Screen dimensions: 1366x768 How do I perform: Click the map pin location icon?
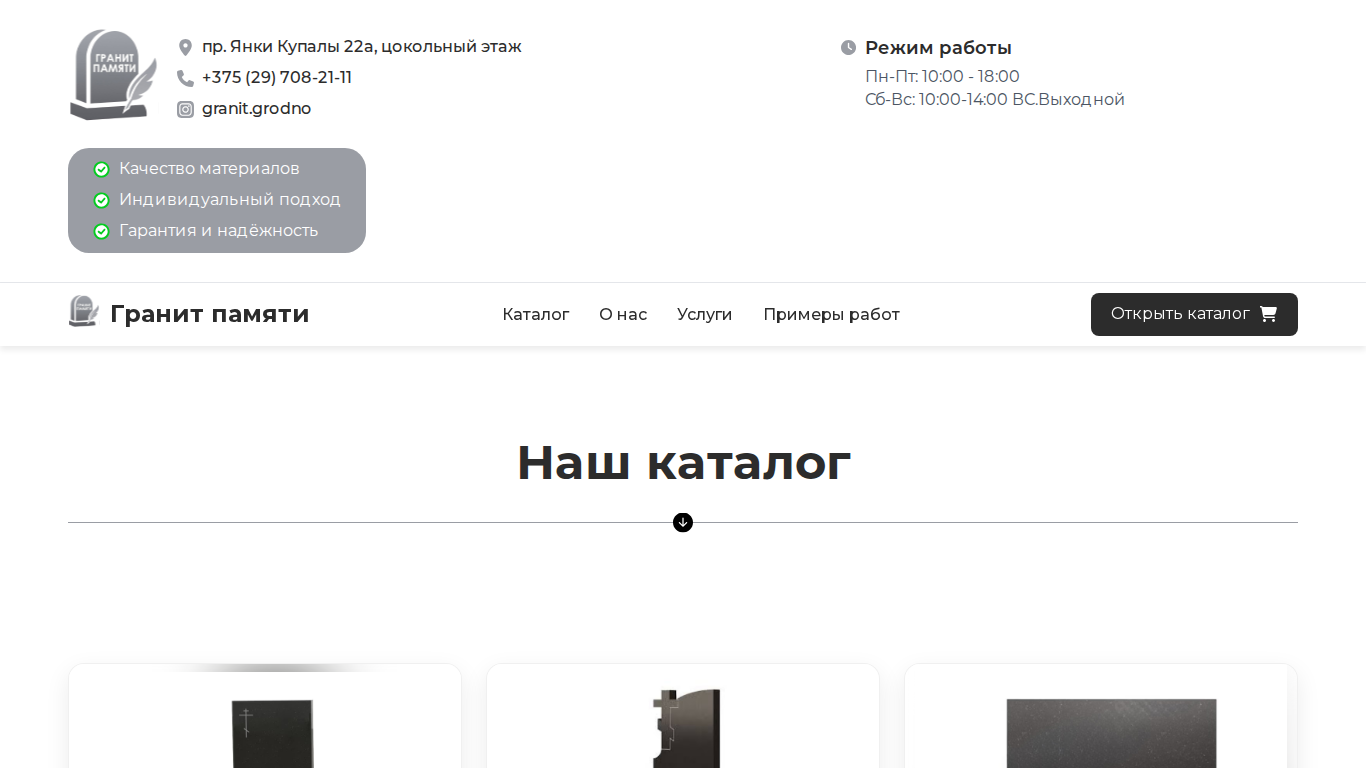[x=185, y=47]
